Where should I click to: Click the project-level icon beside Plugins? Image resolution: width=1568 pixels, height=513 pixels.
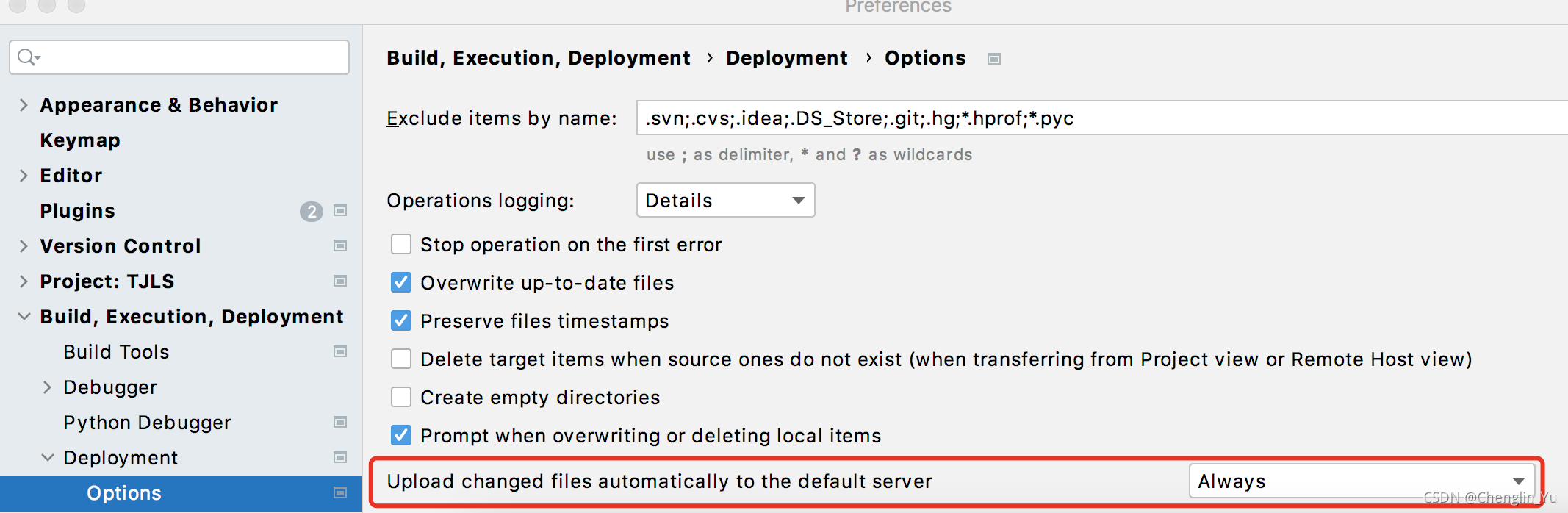pyautogui.click(x=340, y=210)
